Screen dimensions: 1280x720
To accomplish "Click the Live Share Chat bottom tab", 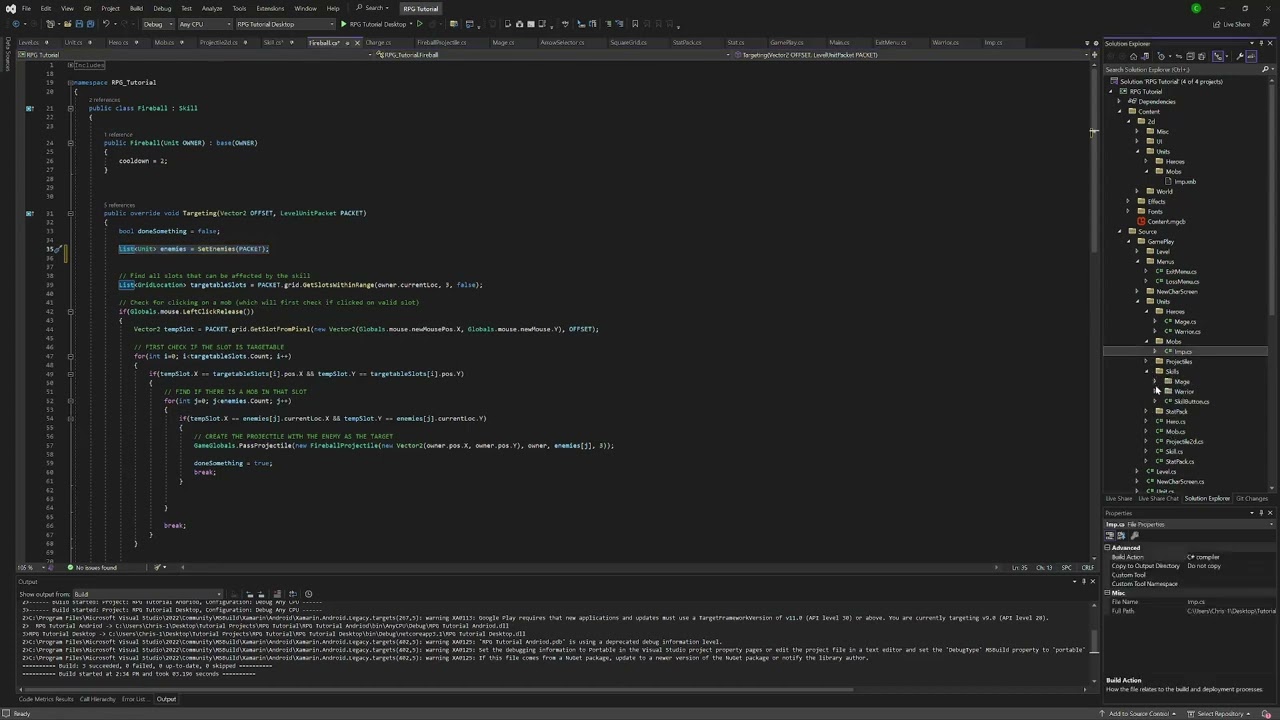I will (x=1158, y=498).
